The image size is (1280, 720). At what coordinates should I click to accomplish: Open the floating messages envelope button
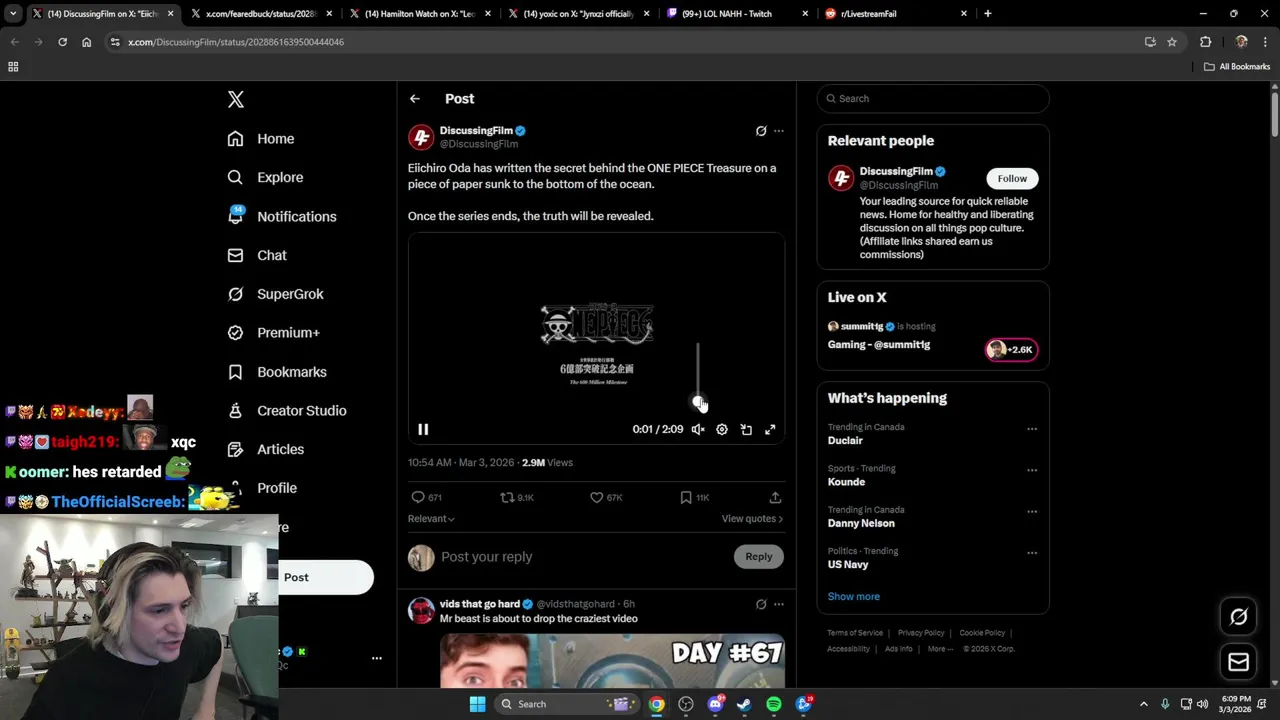1238,662
